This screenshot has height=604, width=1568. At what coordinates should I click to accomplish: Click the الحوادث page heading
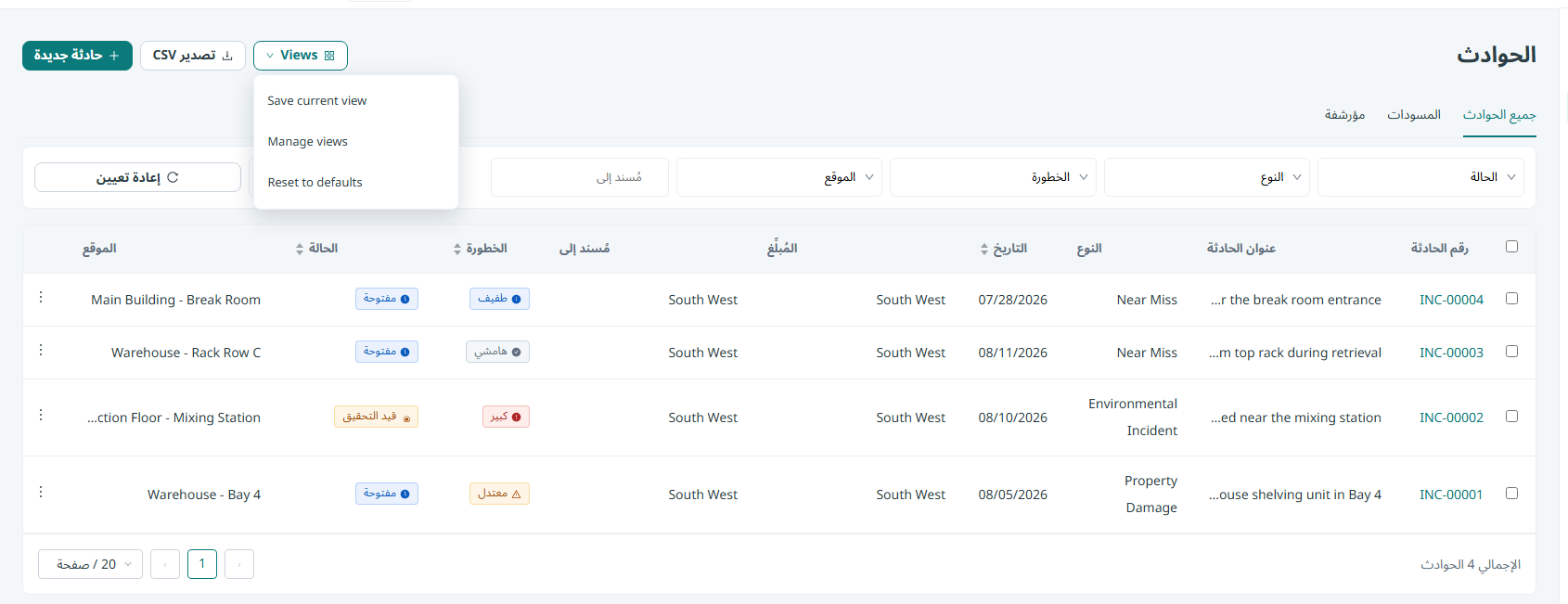1497,56
